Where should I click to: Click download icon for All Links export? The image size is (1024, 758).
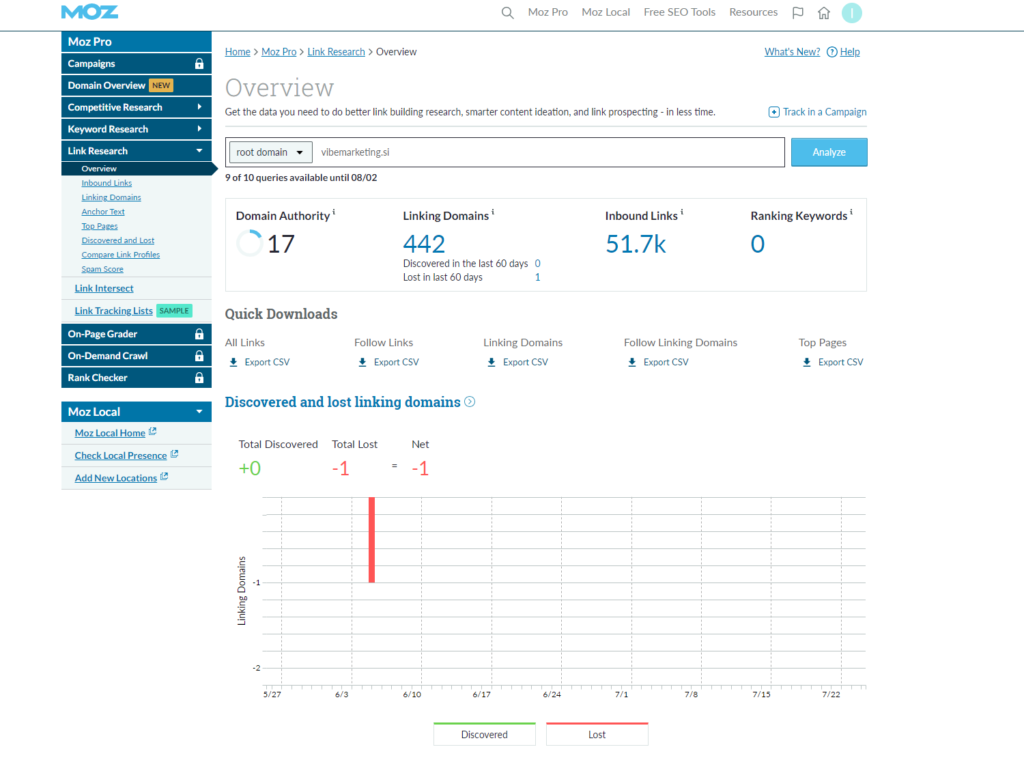tap(233, 362)
